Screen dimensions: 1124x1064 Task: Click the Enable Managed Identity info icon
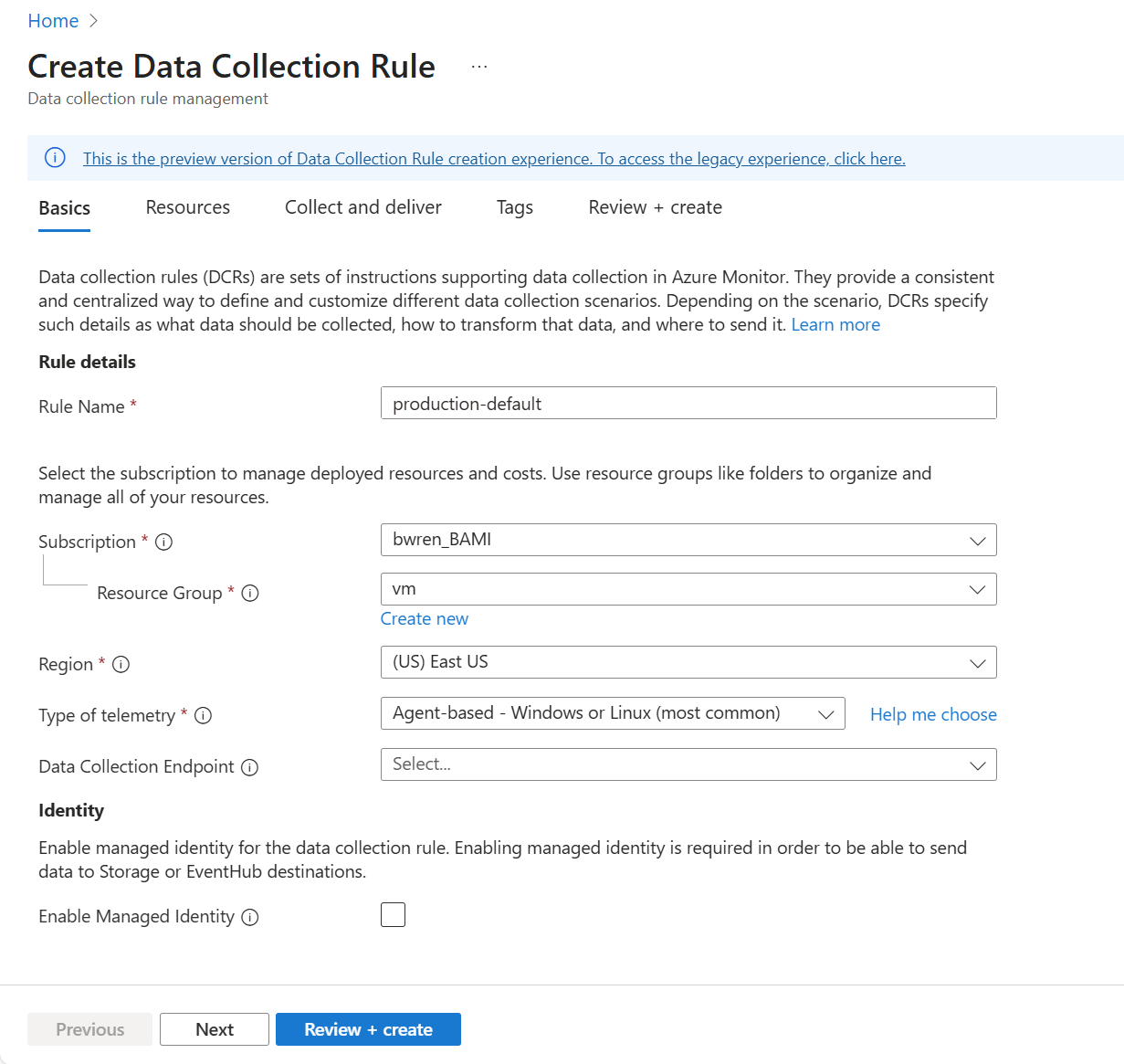(250, 917)
